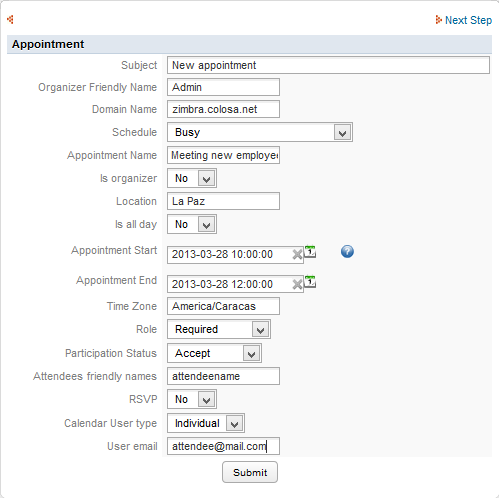Open calendar picker for Appointment Start
The height and width of the screenshot is (498, 499).
(310, 252)
